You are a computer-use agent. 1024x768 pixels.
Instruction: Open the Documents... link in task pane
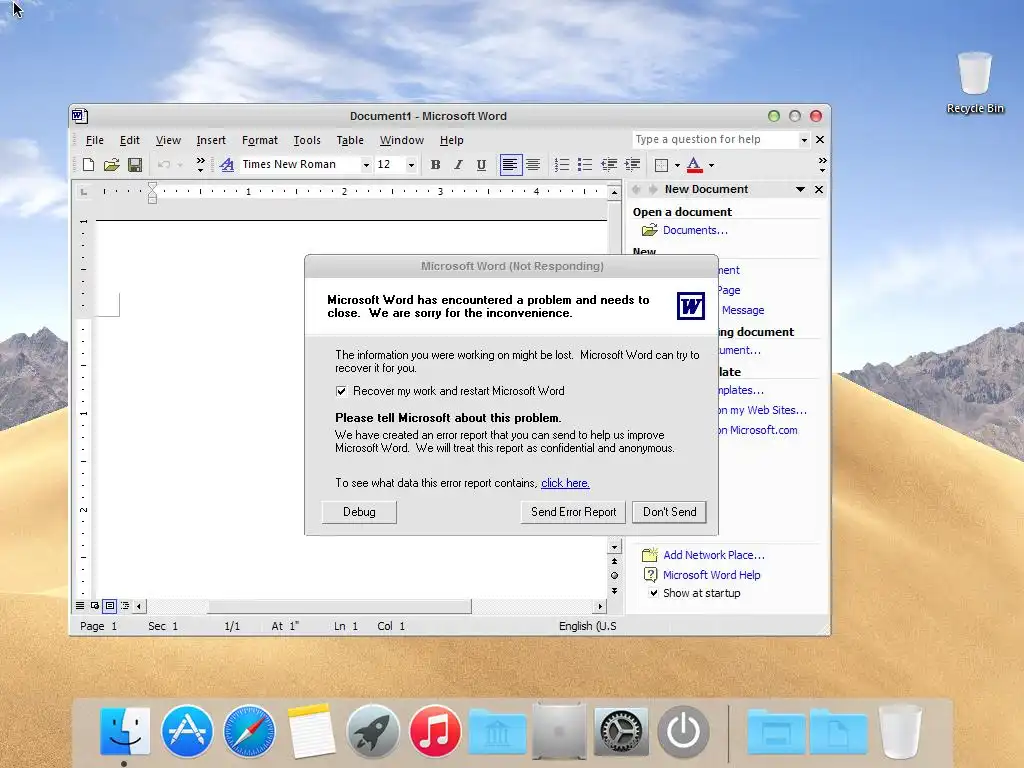point(695,230)
